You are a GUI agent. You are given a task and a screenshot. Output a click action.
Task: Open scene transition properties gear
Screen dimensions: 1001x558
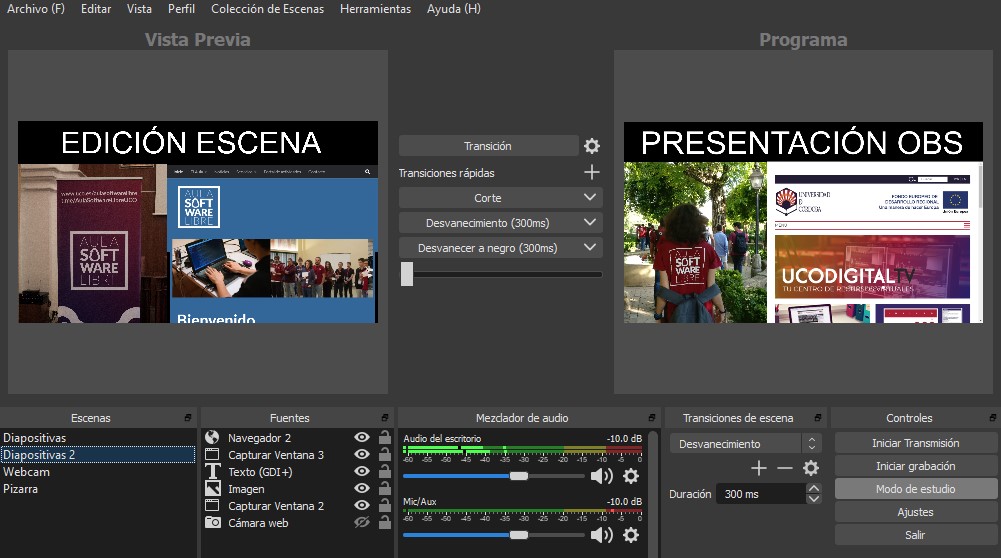811,468
